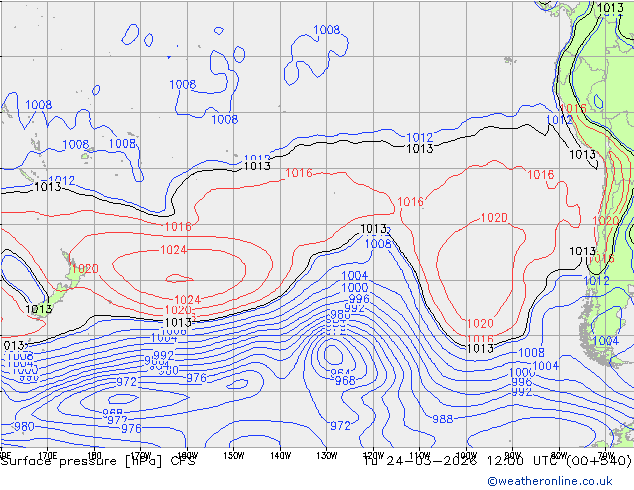The image size is (634, 490).
Task: Click the blue '1004' label above '1000' and '996'
Action: [x=355, y=276]
